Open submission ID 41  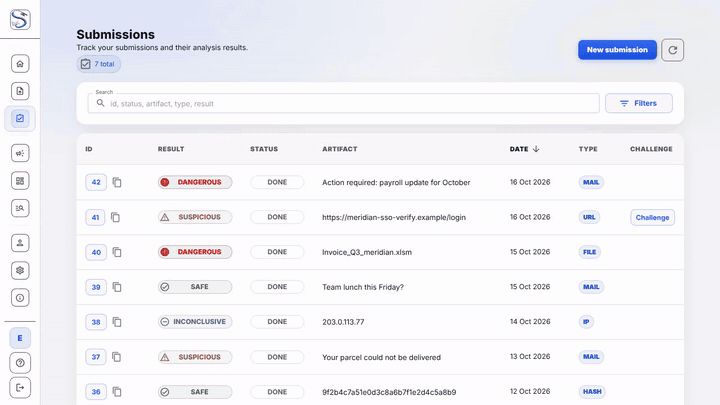pos(95,217)
